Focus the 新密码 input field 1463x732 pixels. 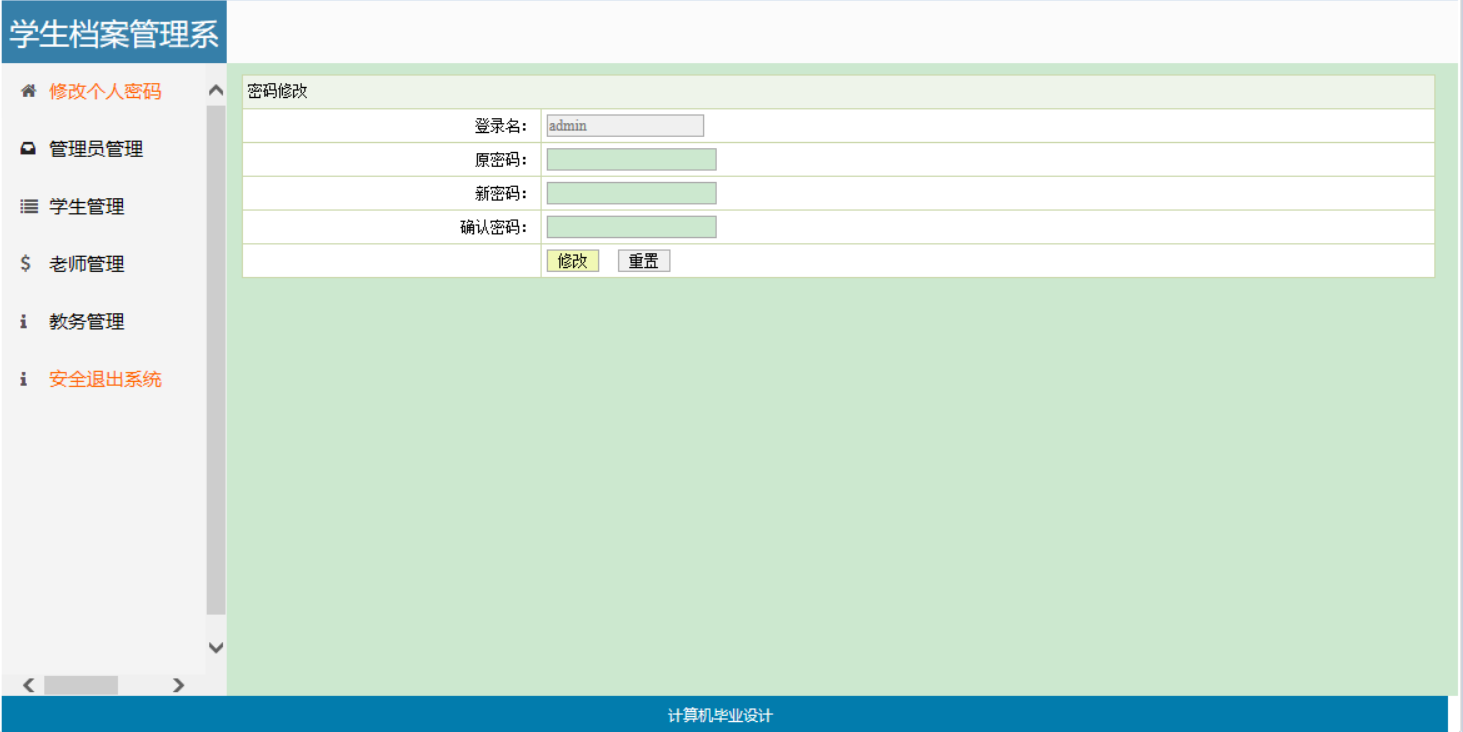click(631, 193)
